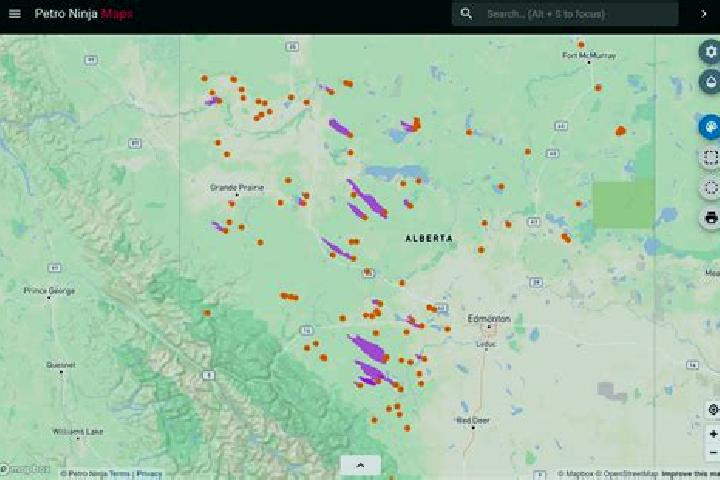Open the map layers button
Screen dimensions: 720x480
710,82
